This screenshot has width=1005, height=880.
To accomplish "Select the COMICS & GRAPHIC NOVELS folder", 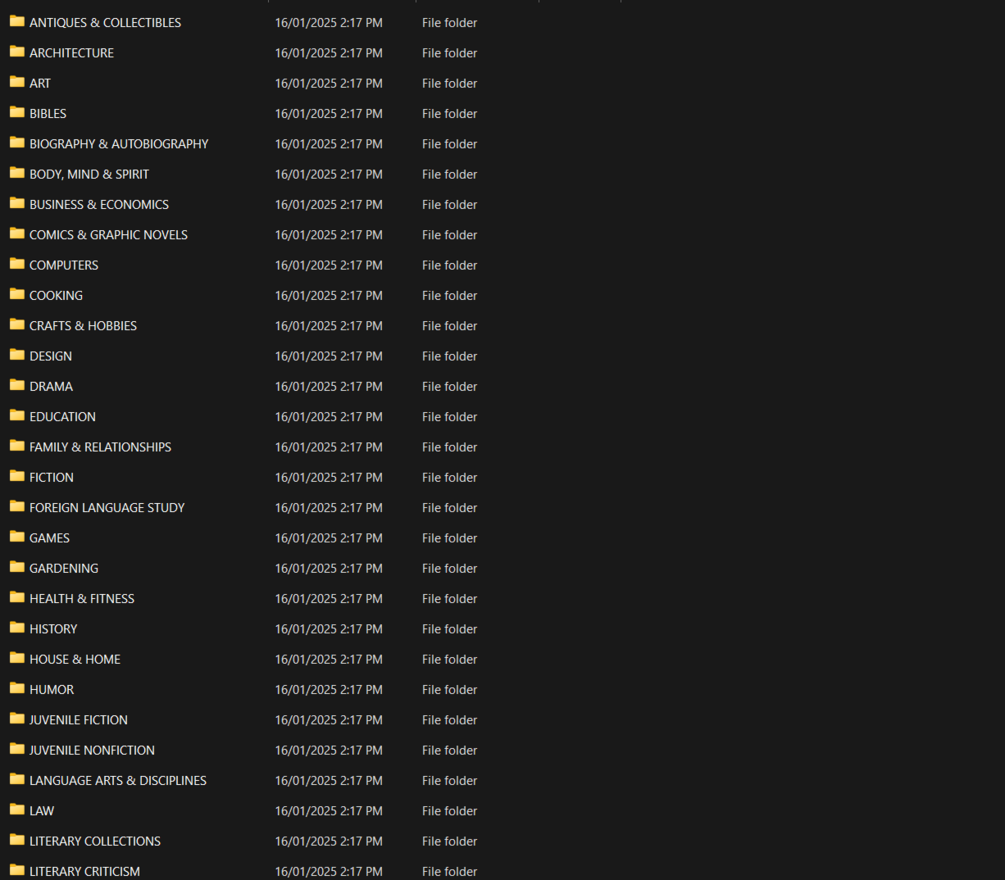I will pos(108,235).
